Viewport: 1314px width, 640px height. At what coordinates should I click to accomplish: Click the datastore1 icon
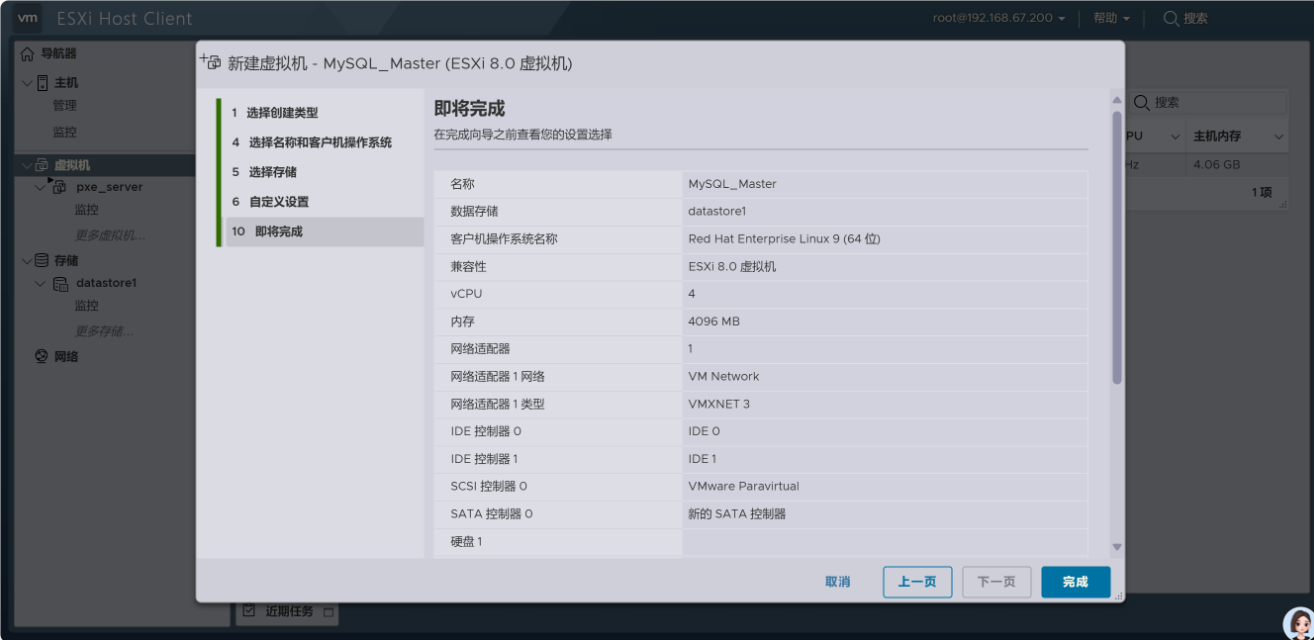tap(60, 284)
